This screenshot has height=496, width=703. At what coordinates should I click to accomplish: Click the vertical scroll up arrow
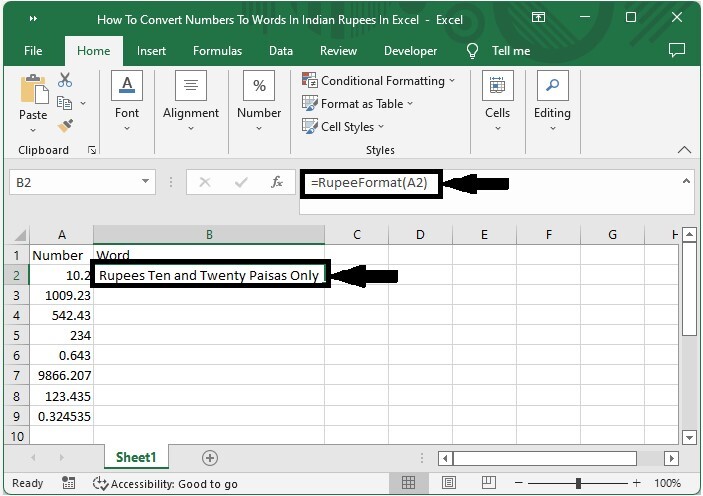click(x=689, y=235)
